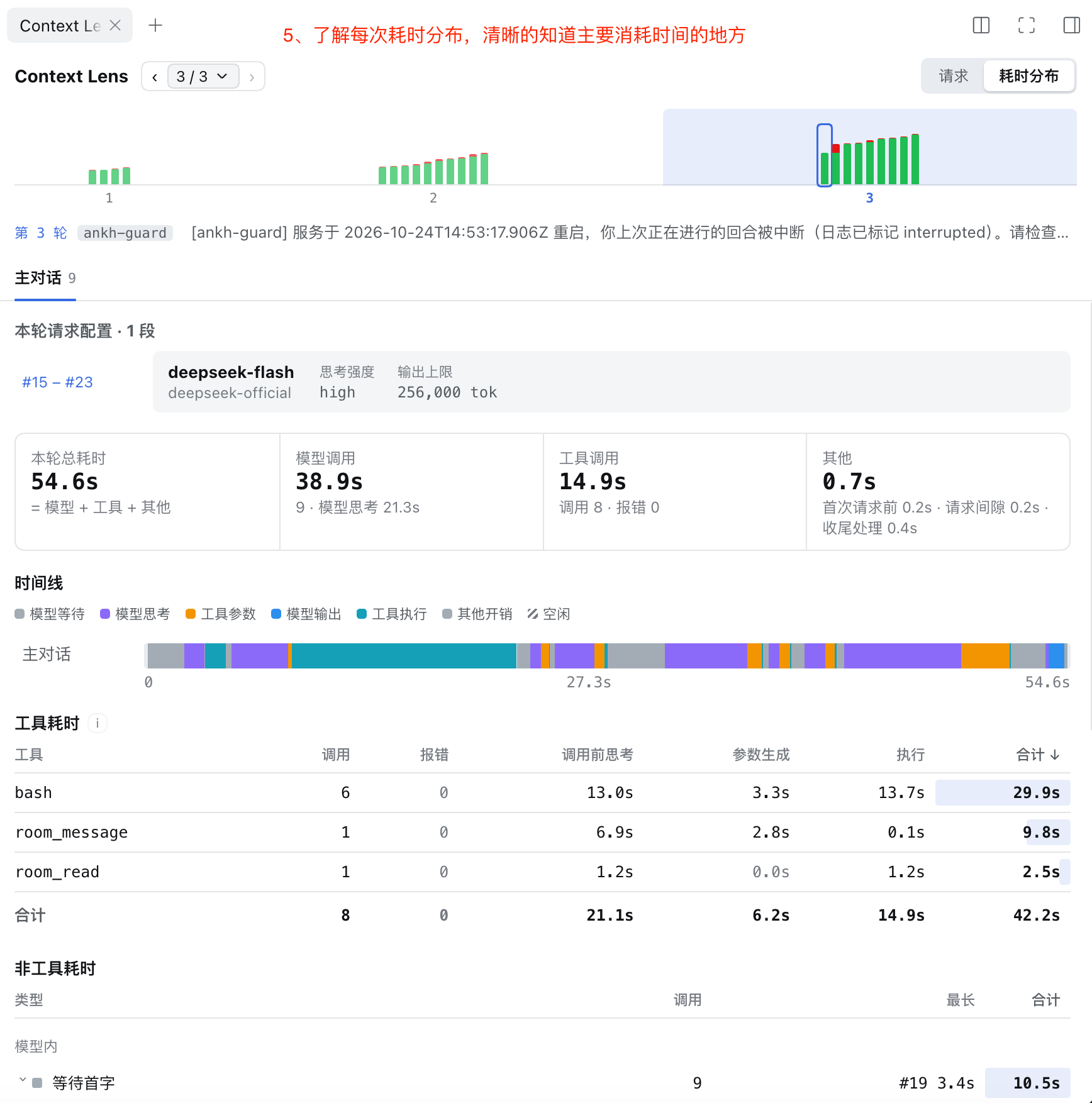
Task: Switch to the 耗时分布 view
Action: [1029, 76]
